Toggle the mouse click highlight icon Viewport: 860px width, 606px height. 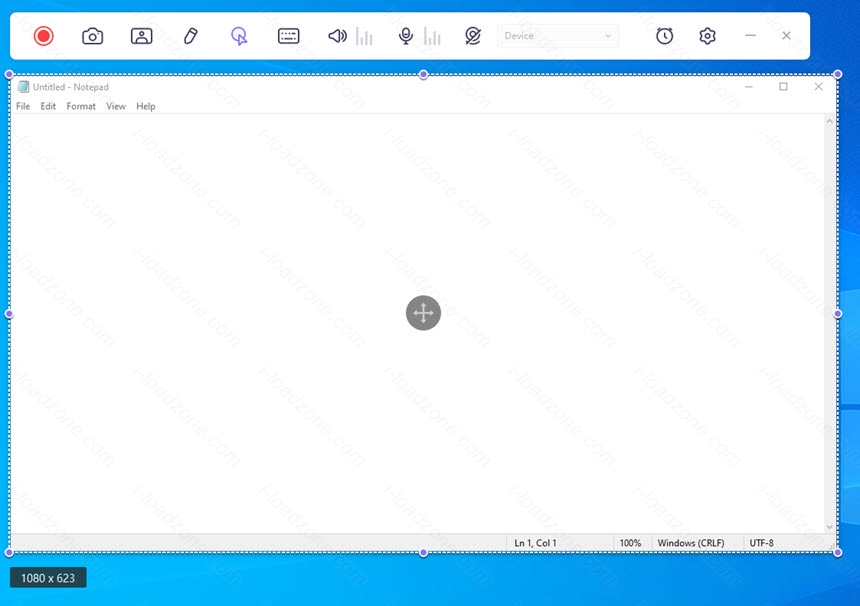pyautogui.click(x=239, y=36)
